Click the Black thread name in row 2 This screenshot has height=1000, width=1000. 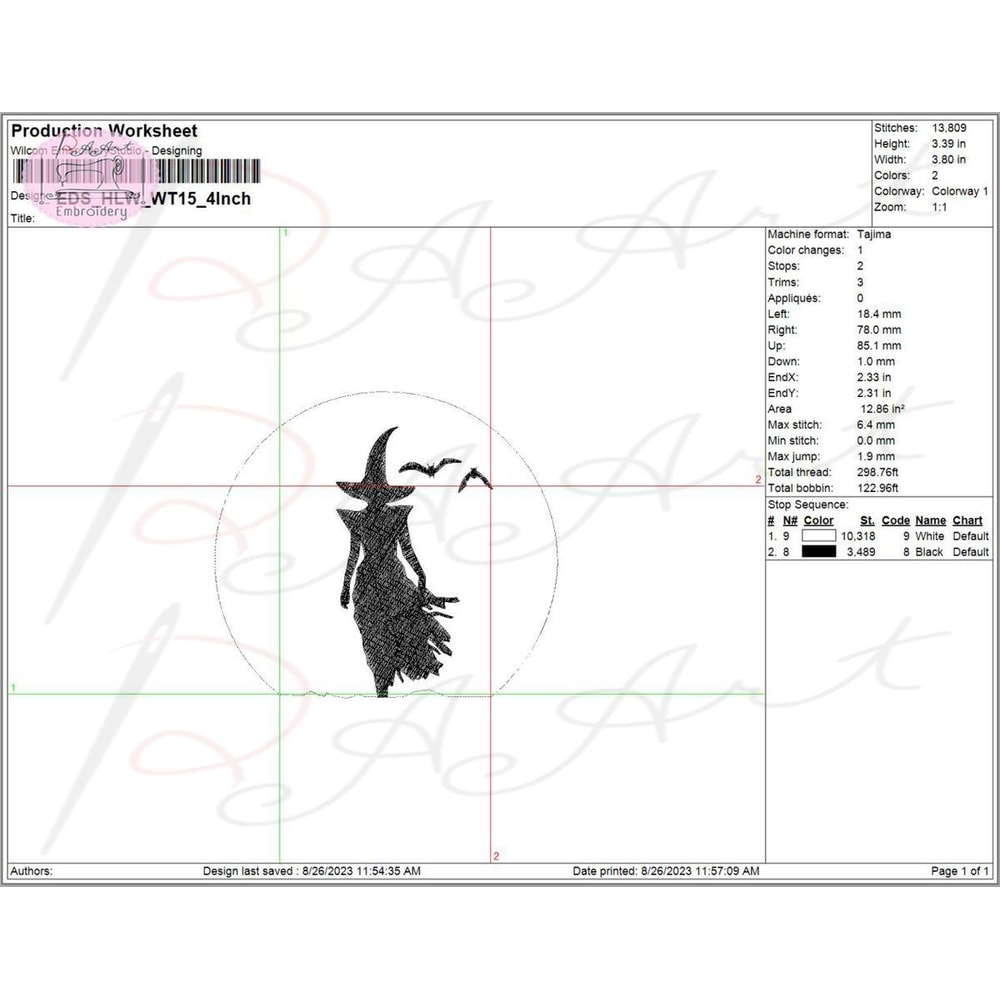(x=929, y=552)
